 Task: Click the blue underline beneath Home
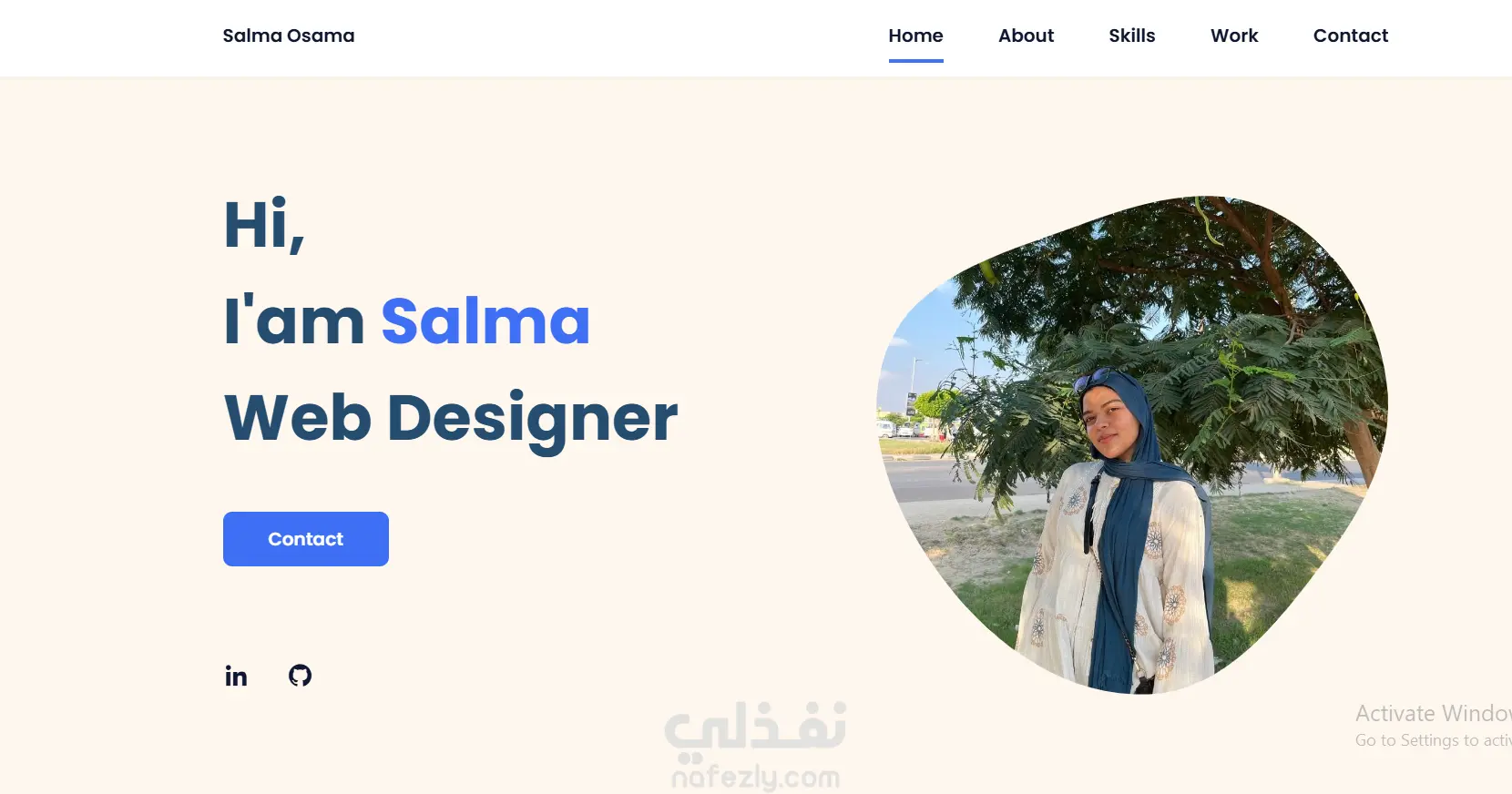tap(915, 61)
